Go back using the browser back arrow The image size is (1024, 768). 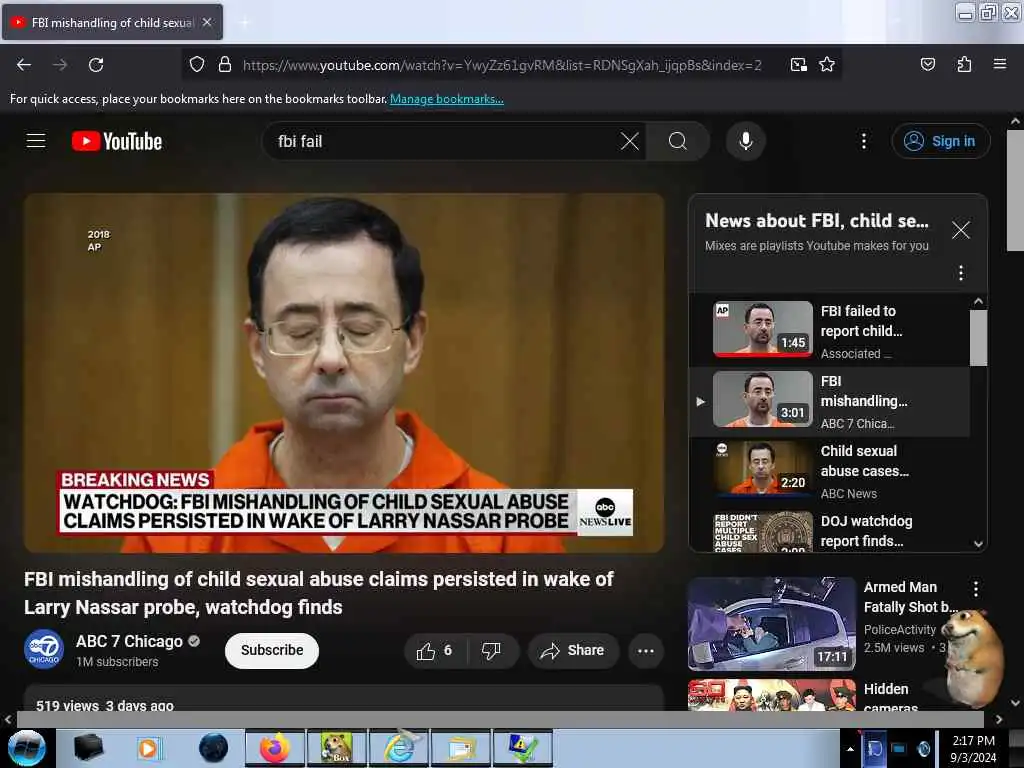[24, 65]
